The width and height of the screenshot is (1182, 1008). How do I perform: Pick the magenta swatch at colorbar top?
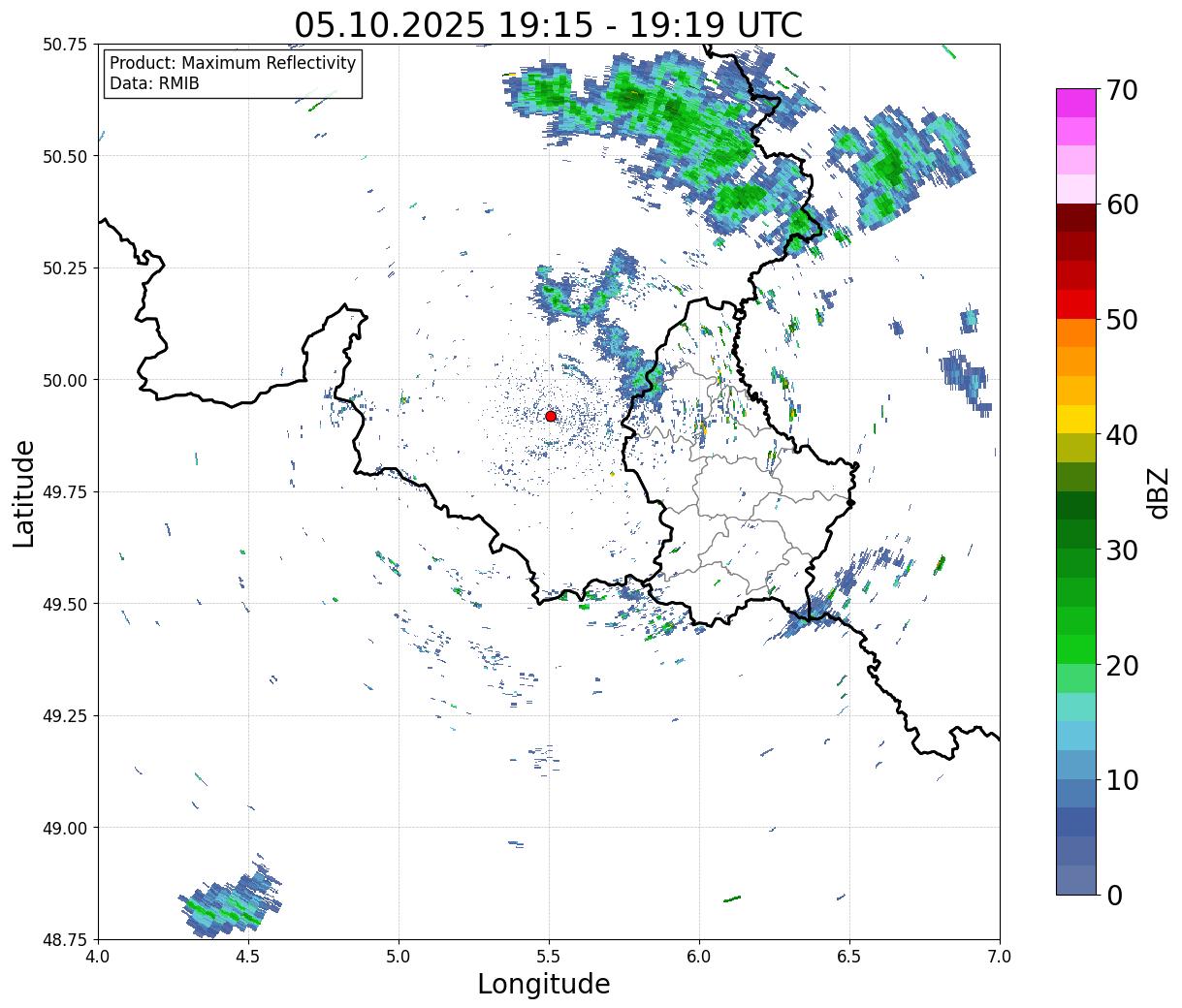(1076, 103)
